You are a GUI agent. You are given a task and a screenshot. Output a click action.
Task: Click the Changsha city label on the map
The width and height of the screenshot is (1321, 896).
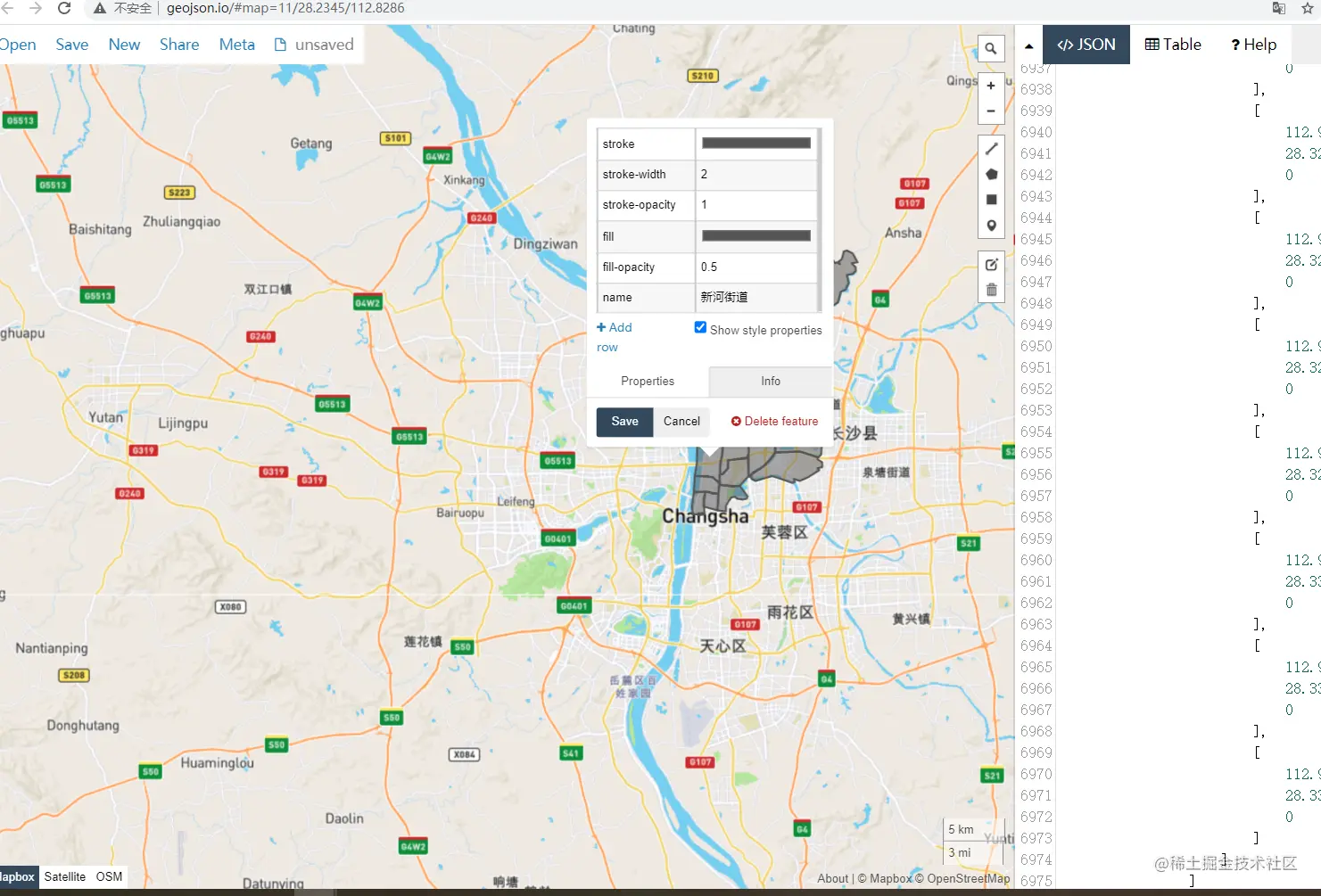(x=706, y=516)
